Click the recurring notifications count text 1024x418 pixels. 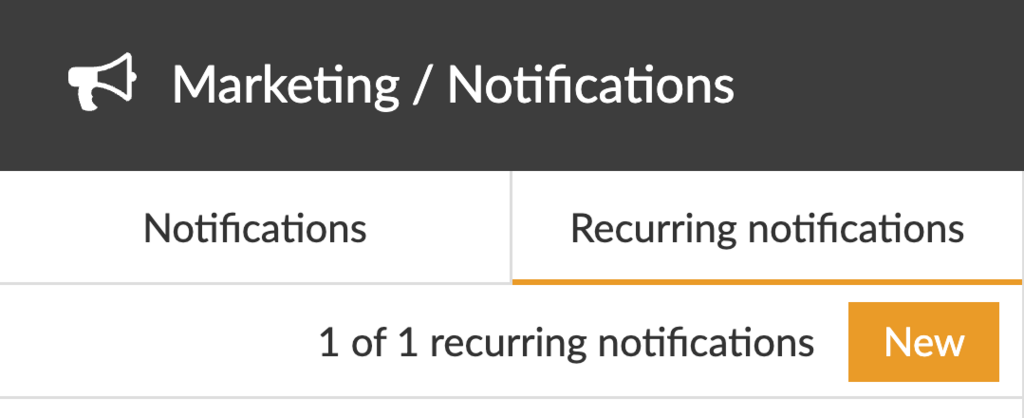pyautogui.click(x=565, y=343)
